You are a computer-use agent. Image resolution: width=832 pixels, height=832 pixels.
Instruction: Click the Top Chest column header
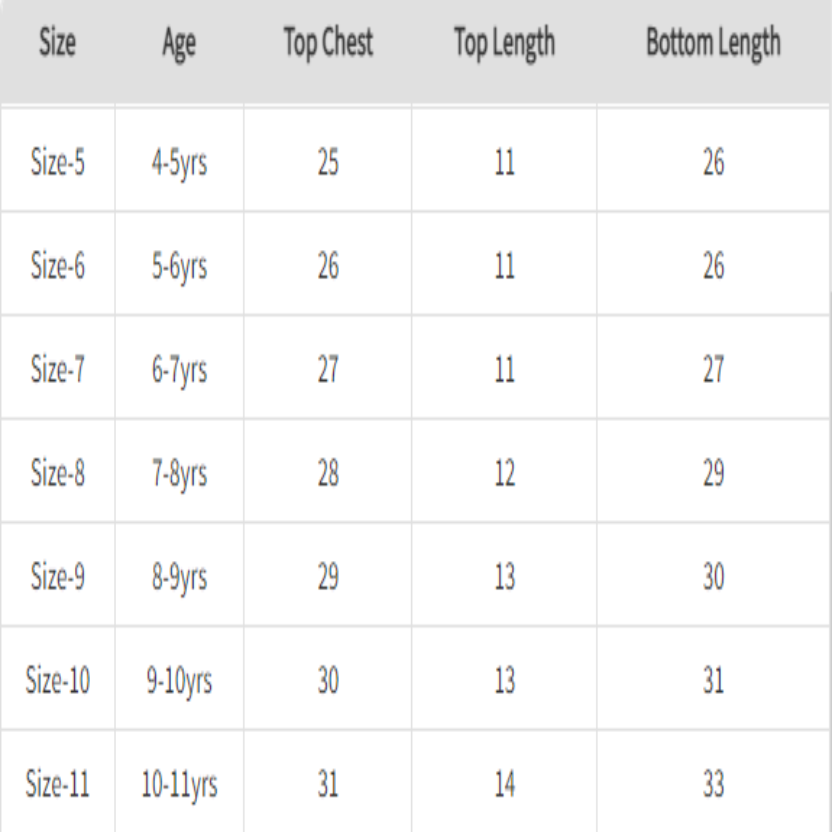[328, 44]
